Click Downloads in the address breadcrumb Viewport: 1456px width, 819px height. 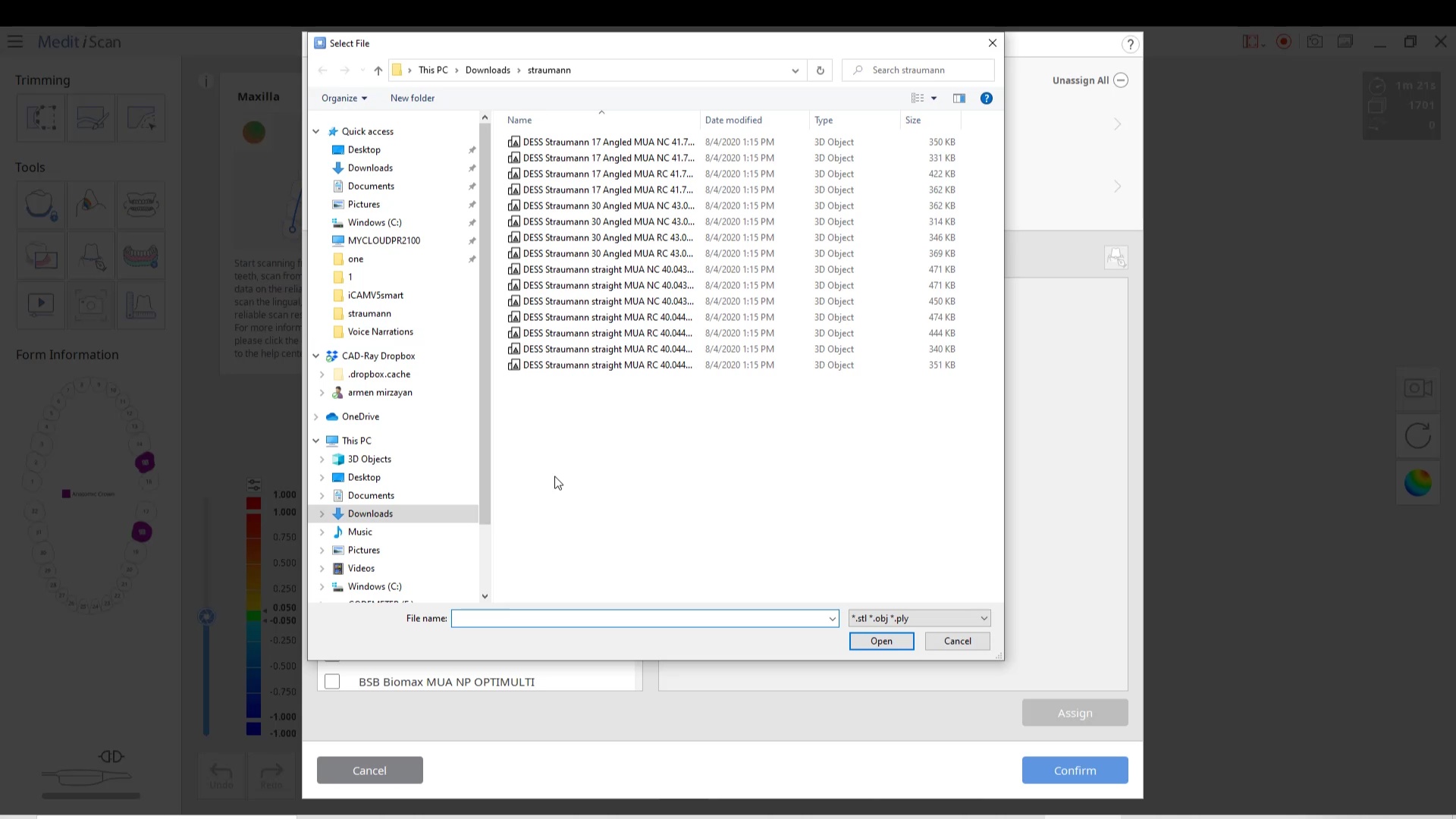[x=488, y=71]
